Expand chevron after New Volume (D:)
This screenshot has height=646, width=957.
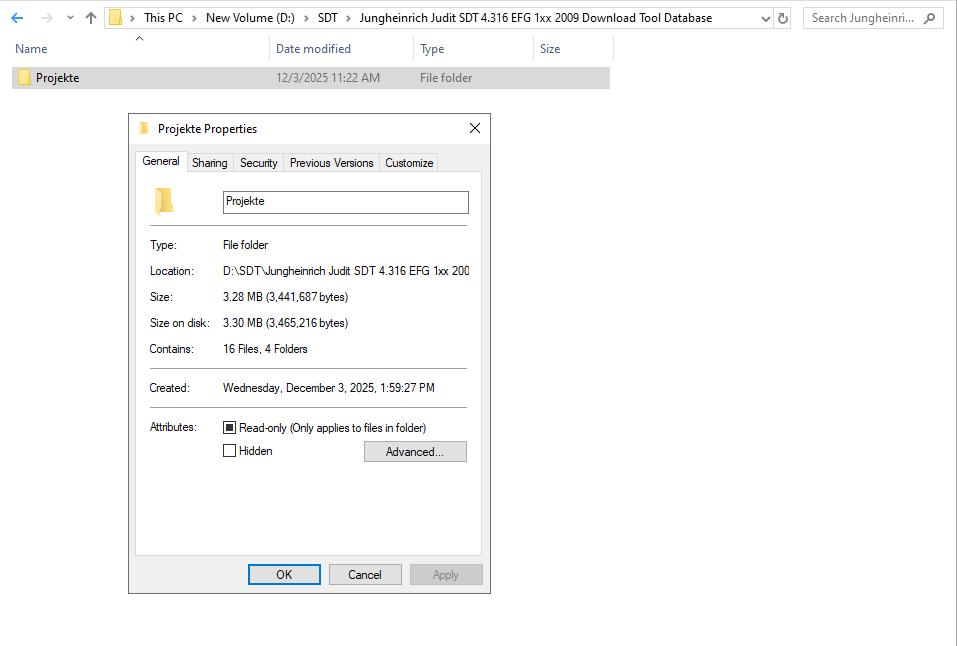pos(306,18)
